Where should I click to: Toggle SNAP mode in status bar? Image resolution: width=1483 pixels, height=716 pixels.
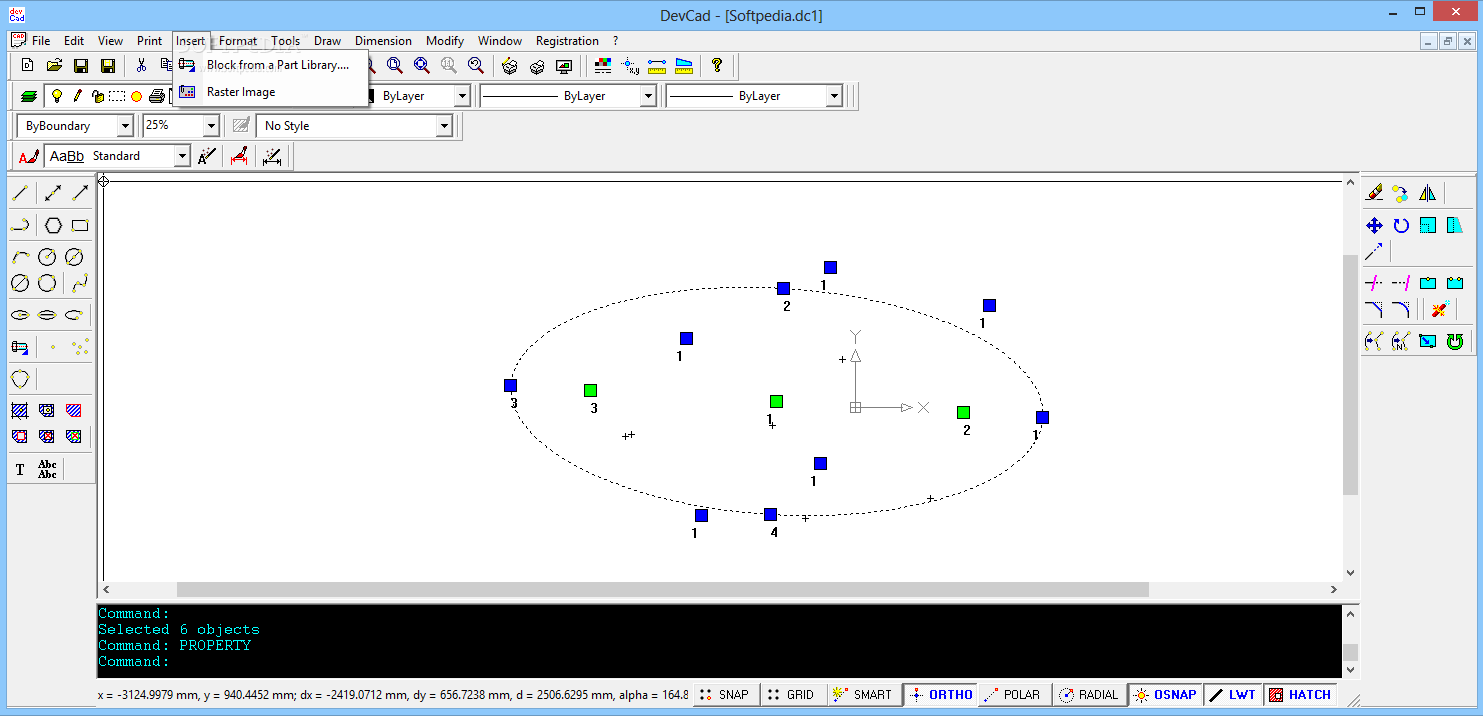(x=724, y=694)
